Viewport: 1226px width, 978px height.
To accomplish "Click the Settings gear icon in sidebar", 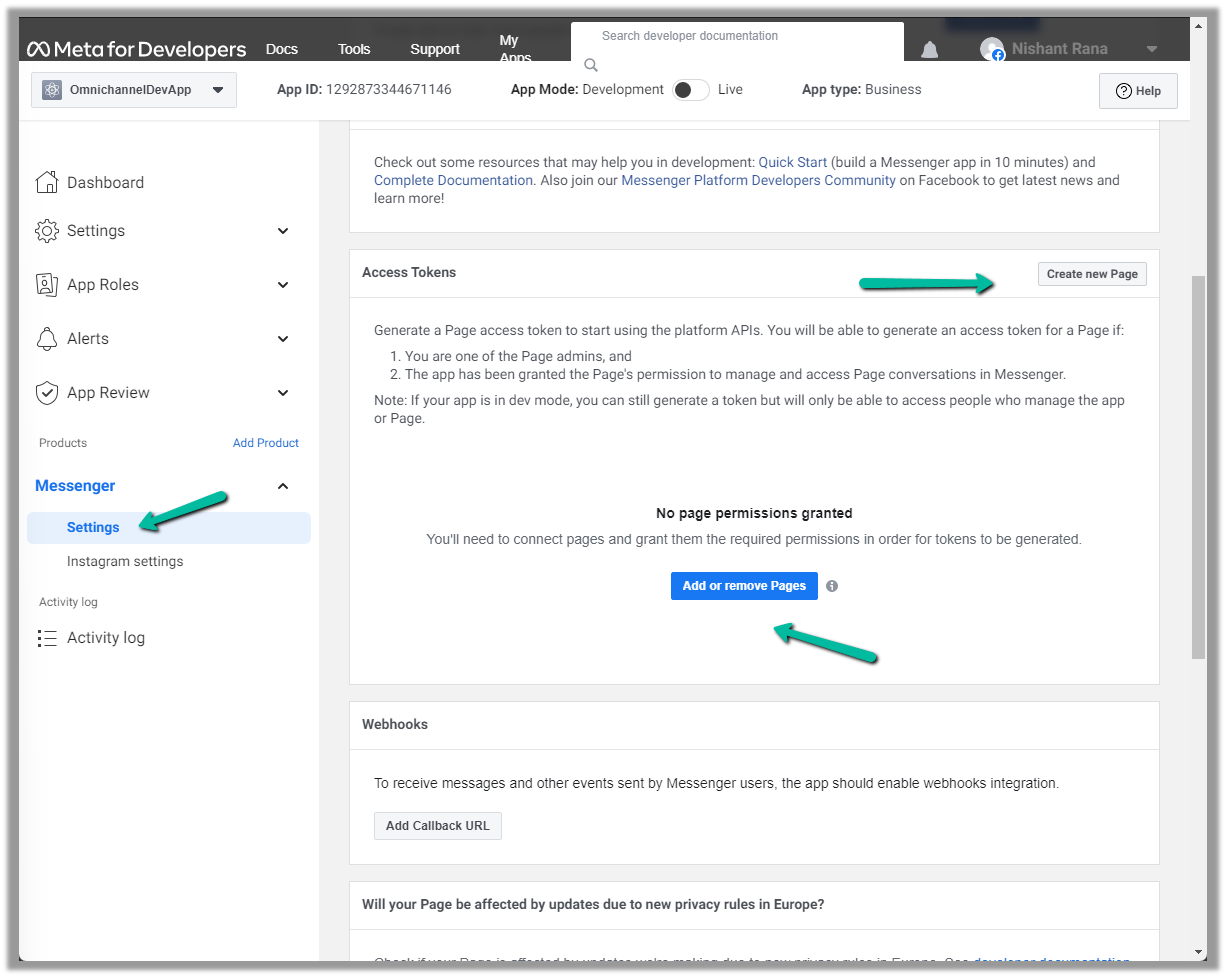I will click(47, 230).
